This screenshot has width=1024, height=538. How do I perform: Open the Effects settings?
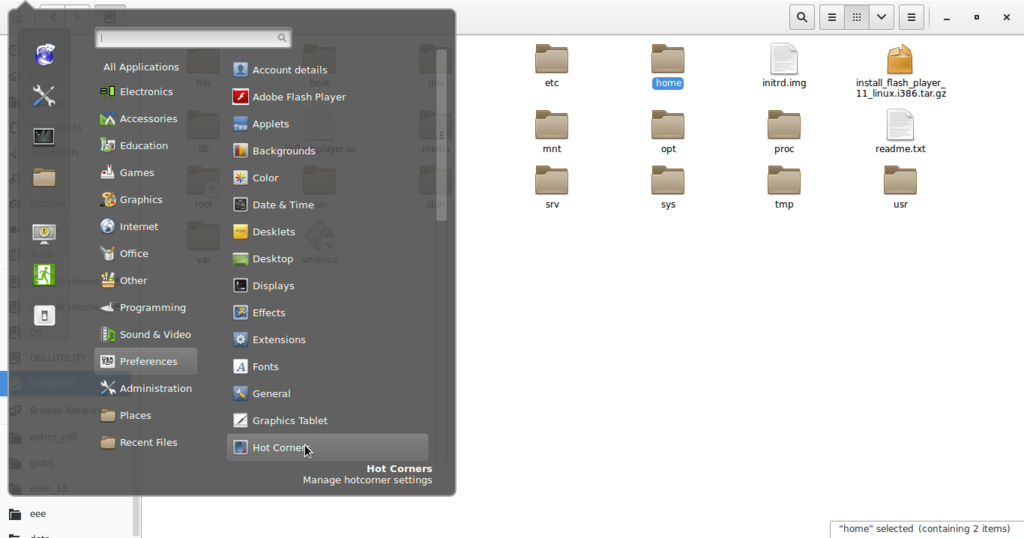(x=327, y=313)
